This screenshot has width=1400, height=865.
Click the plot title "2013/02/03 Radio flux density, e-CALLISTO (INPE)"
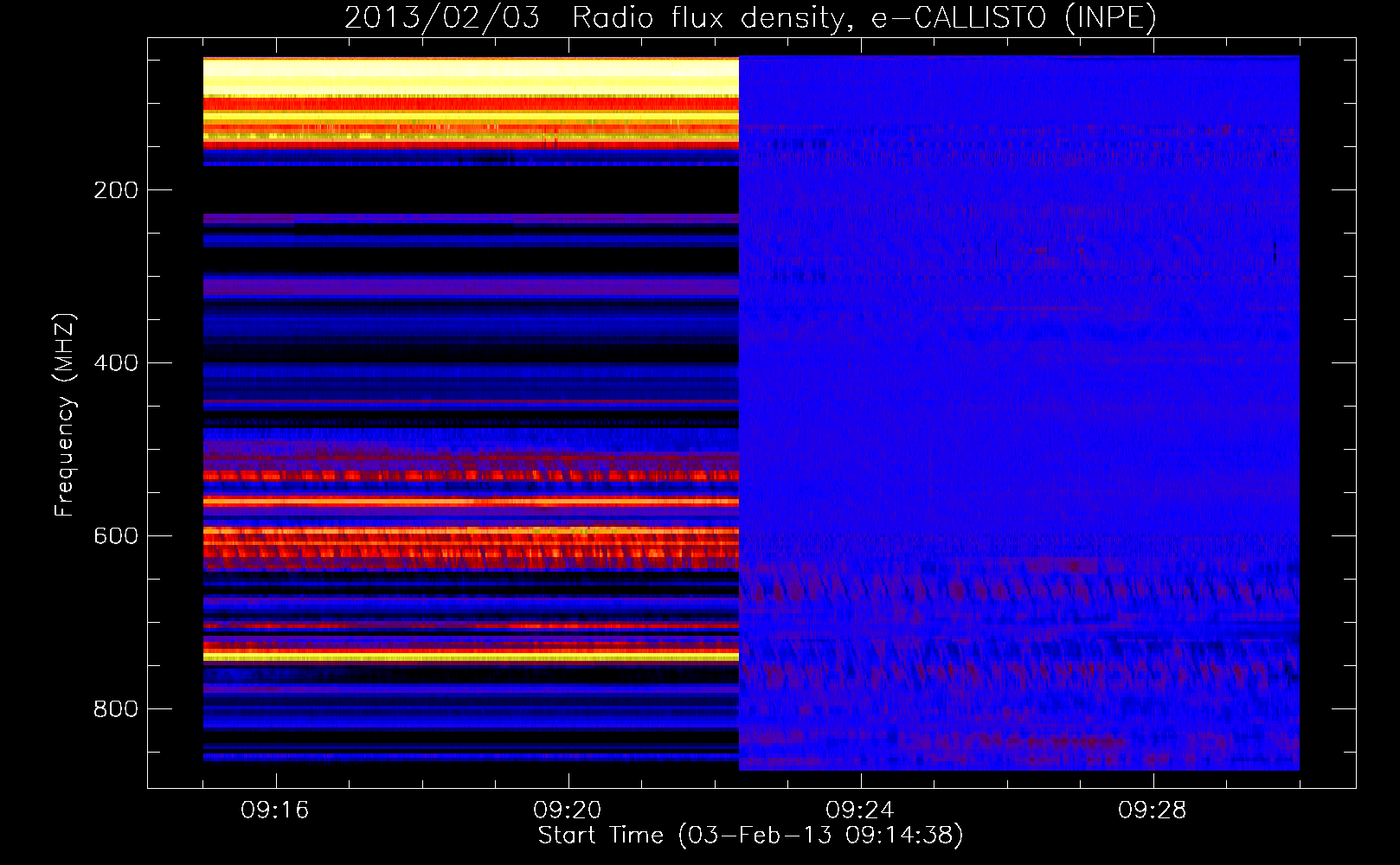tap(750, 17)
